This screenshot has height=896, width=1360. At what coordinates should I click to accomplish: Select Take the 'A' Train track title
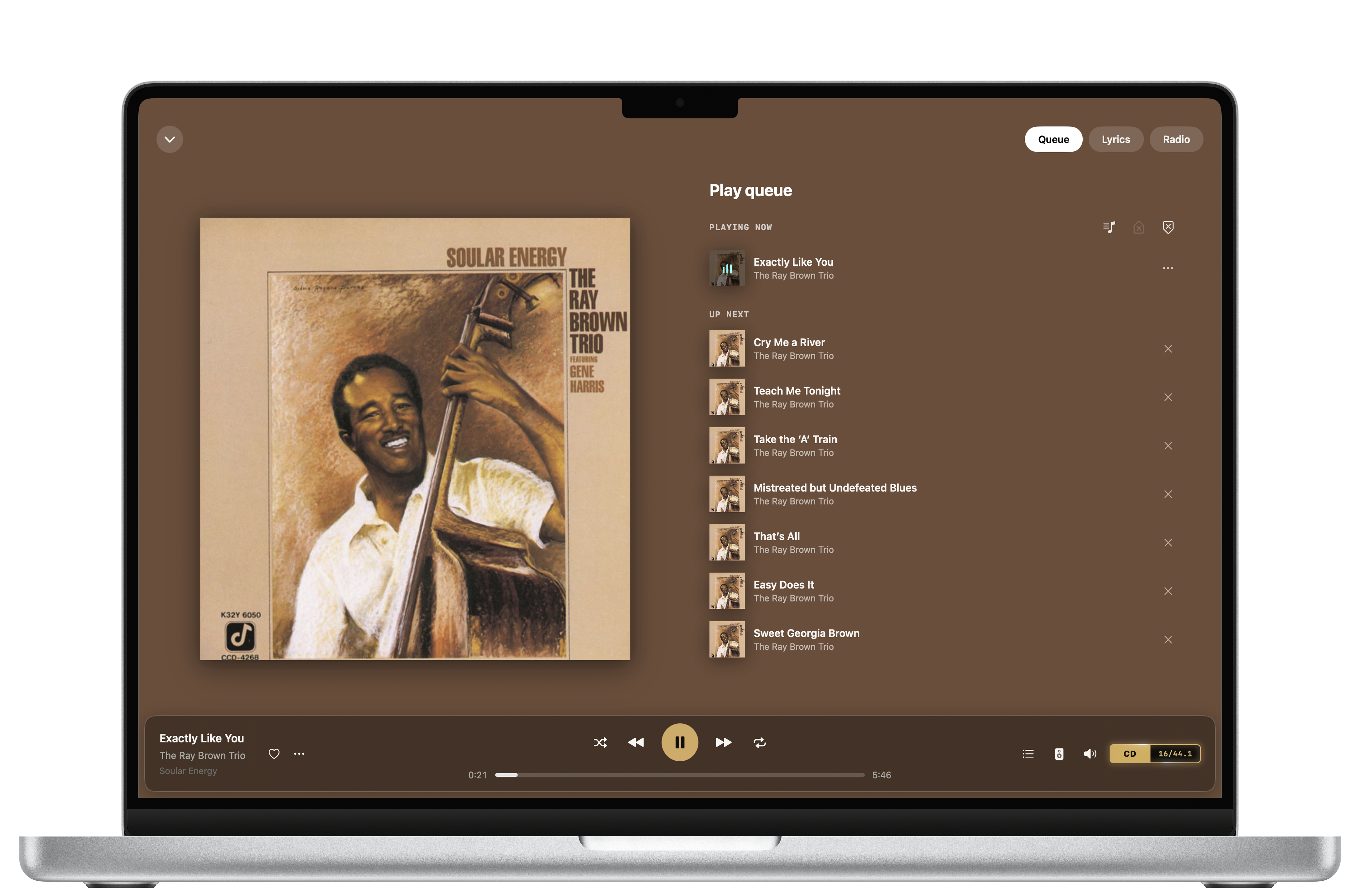click(795, 440)
